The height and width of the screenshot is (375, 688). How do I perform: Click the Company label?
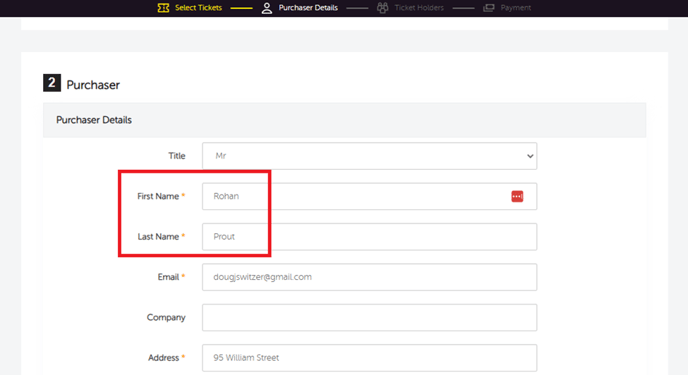(166, 317)
